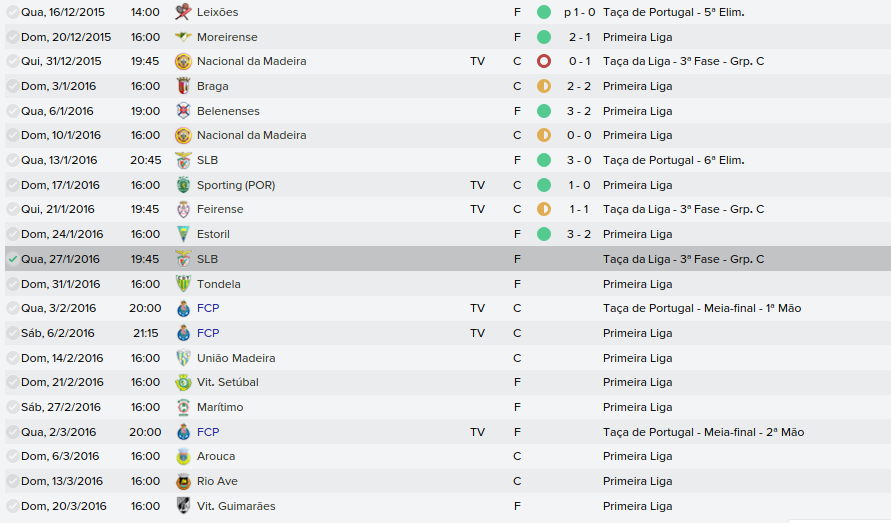Click the 3 - 2 score against Belenenses
The height and width of the screenshot is (523, 891).
coord(578,111)
